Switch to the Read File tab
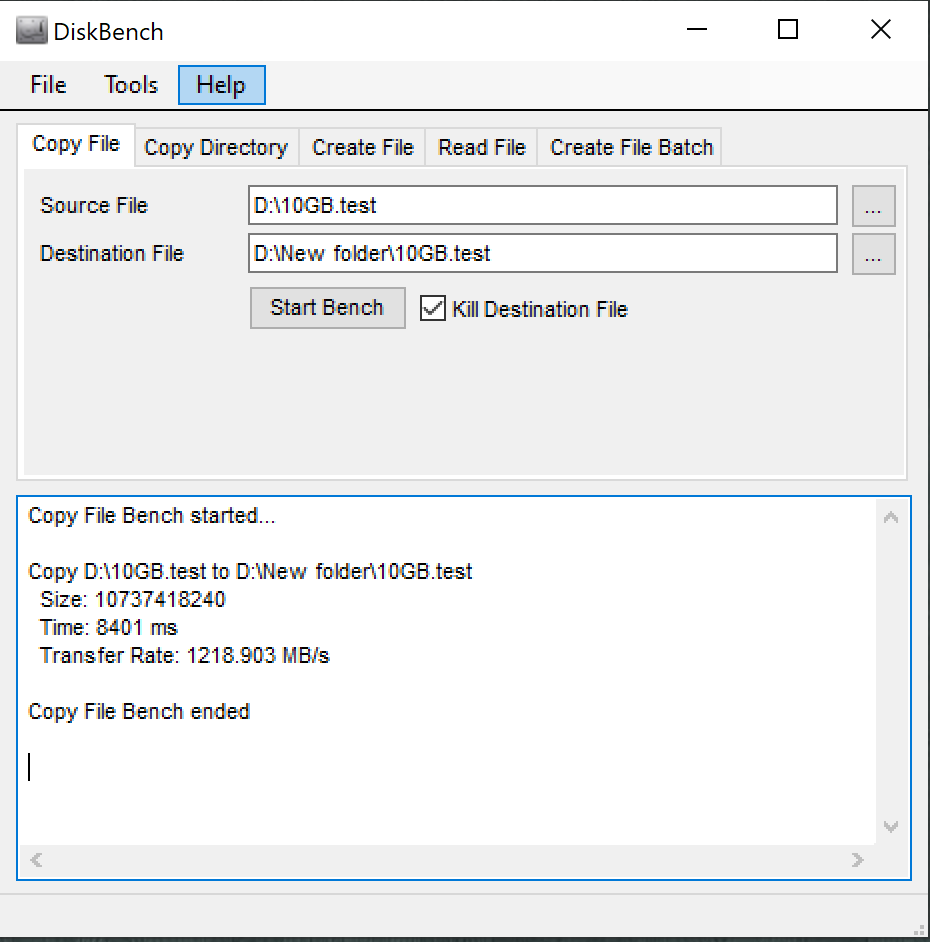Viewport: 930px width, 942px height. point(482,147)
